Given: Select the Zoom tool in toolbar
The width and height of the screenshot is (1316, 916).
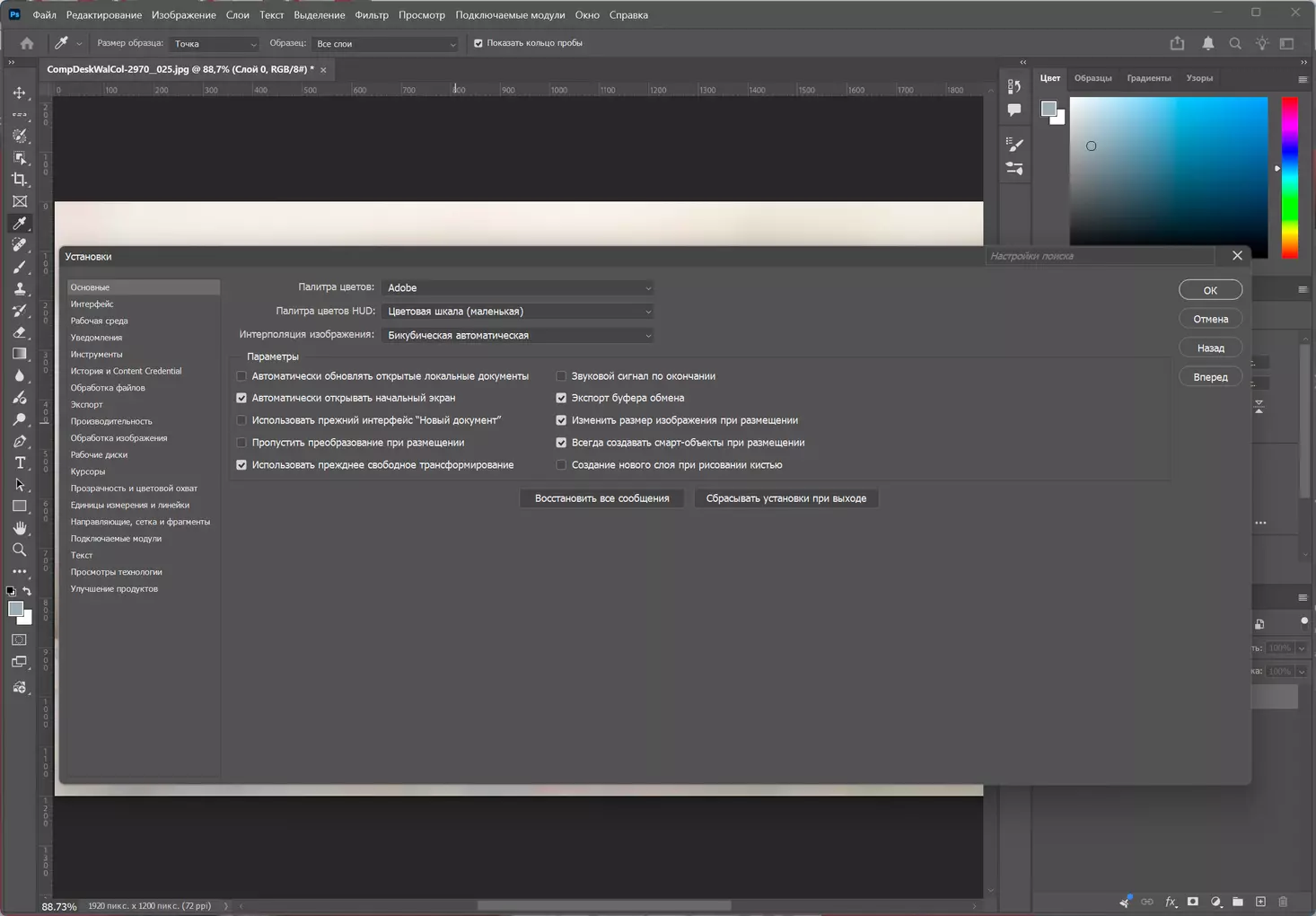Looking at the screenshot, I should pyautogui.click(x=20, y=550).
